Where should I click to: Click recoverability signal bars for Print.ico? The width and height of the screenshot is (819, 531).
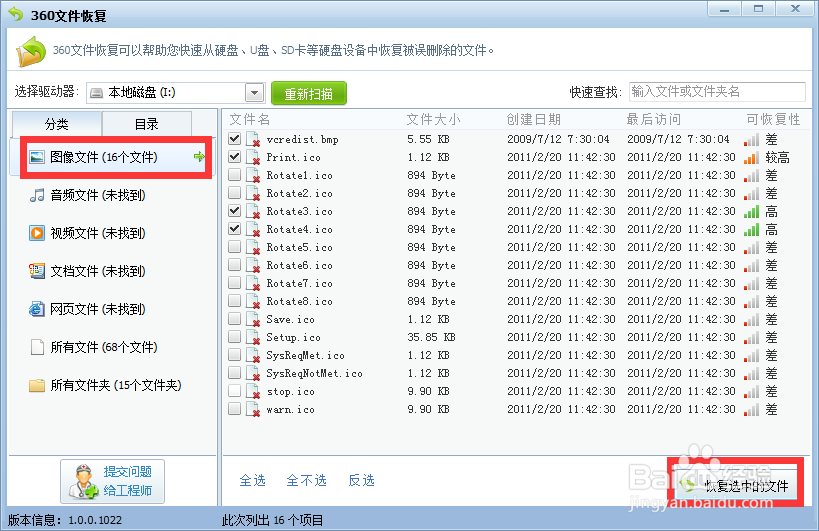pos(752,158)
